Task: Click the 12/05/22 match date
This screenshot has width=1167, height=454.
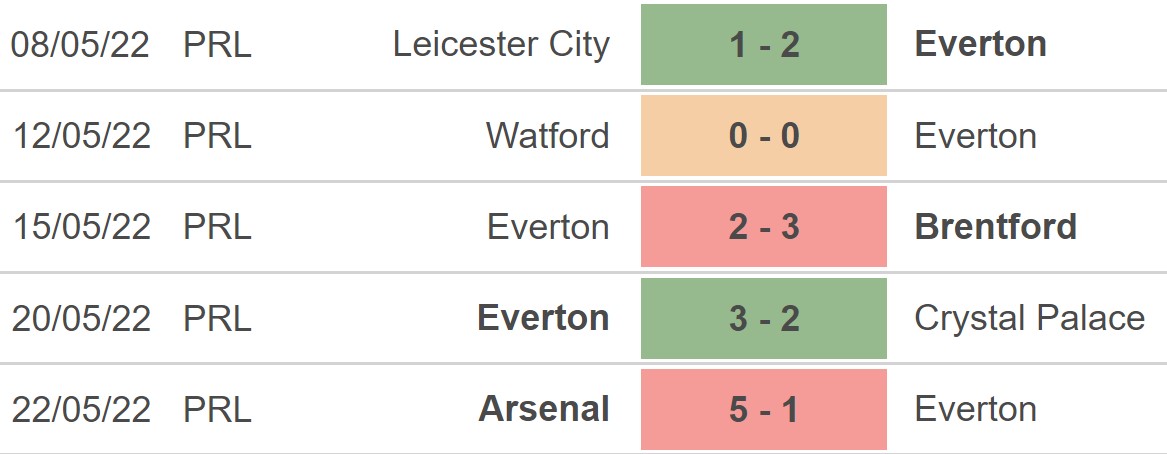Action: click(x=80, y=136)
